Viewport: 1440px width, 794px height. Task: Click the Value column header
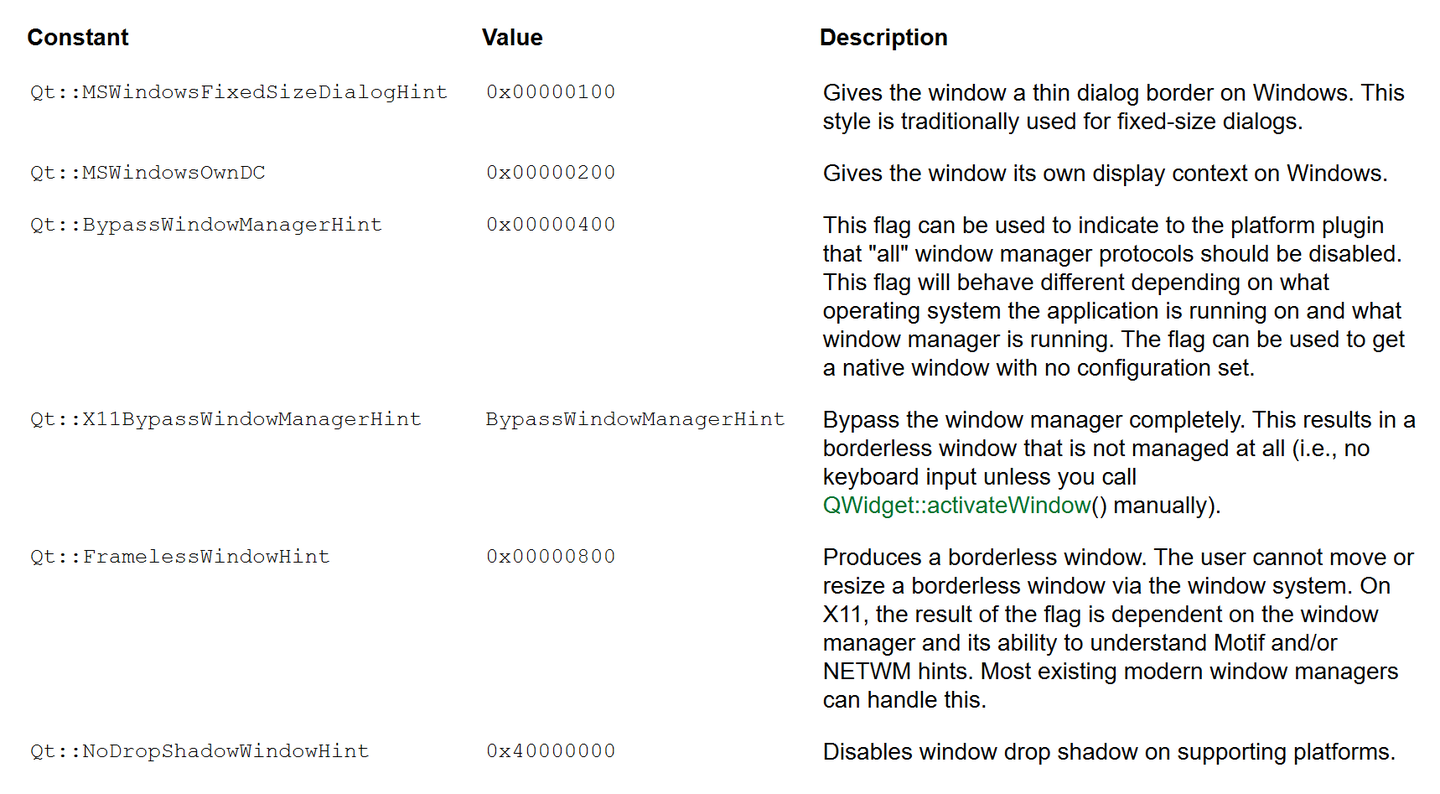pos(512,38)
